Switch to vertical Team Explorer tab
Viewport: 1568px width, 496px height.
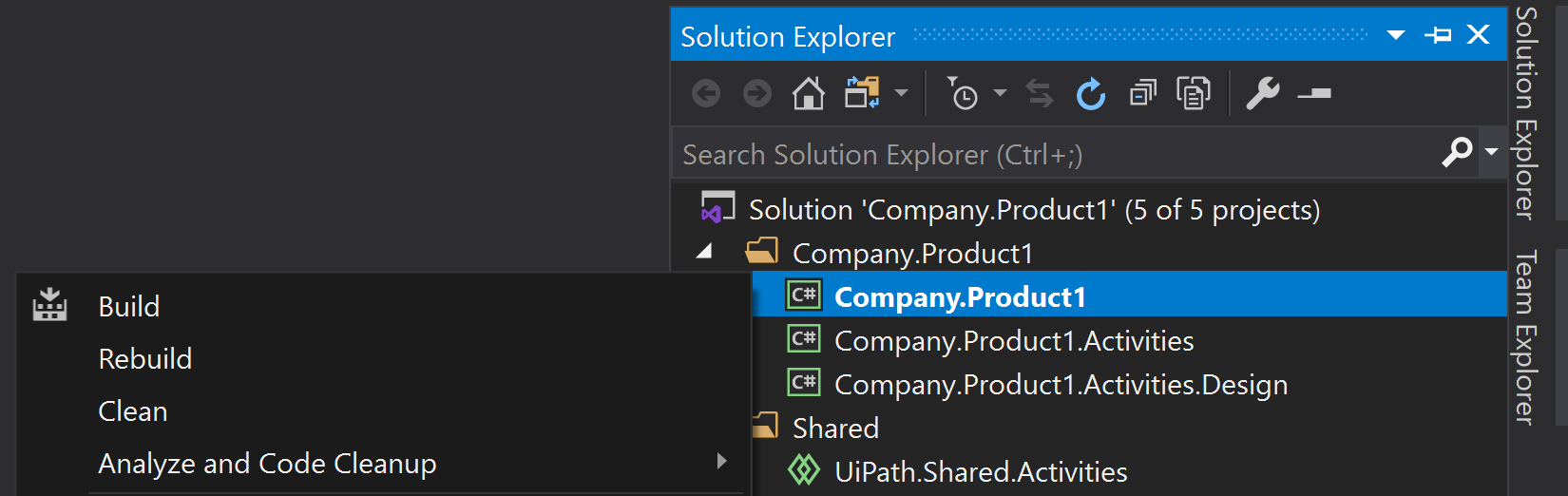pyautogui.click(x=1525, y=337)
